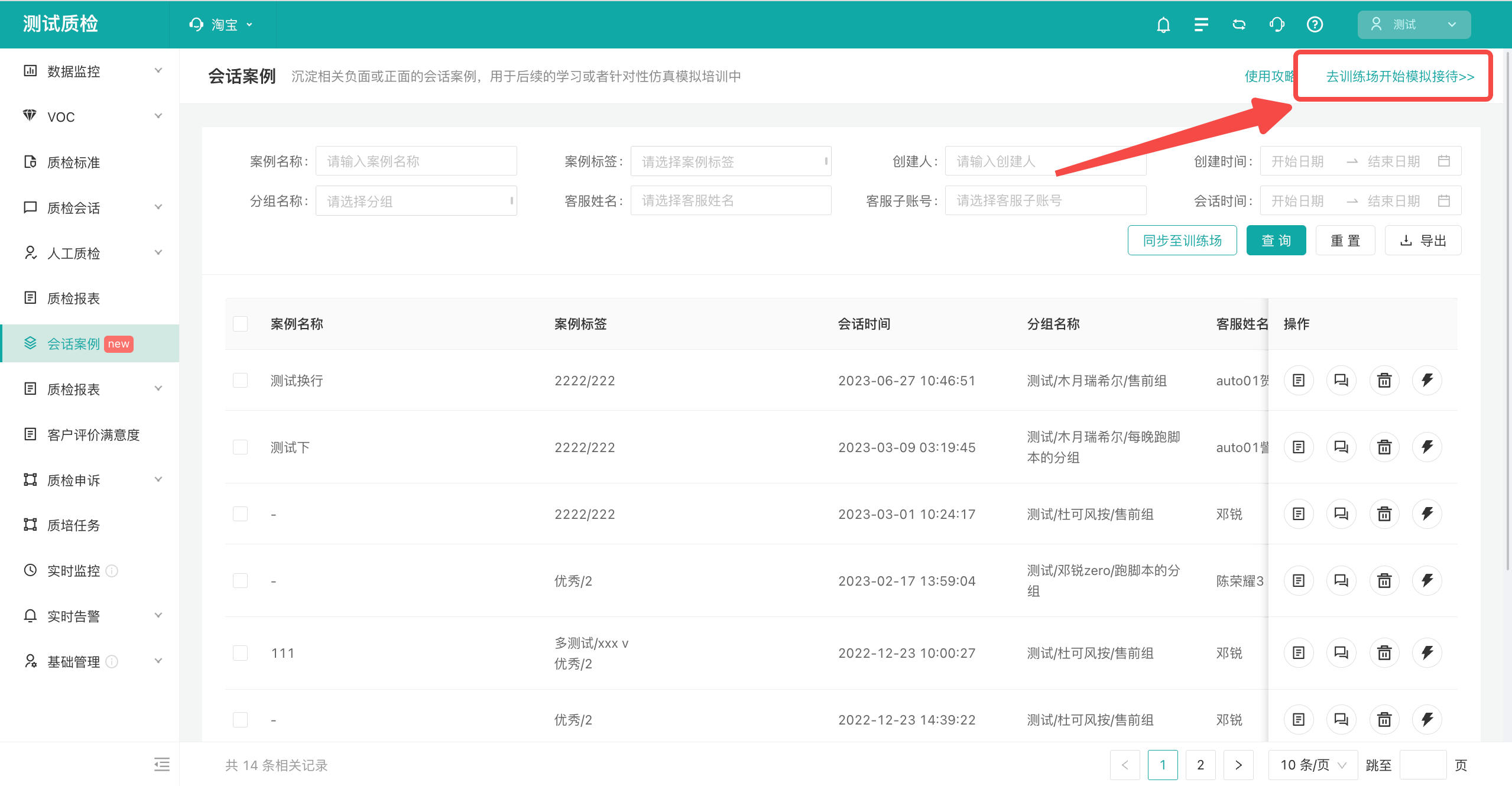Click the next page arrow
This screenshot has width=1512, height=786.
(1238, 765)
